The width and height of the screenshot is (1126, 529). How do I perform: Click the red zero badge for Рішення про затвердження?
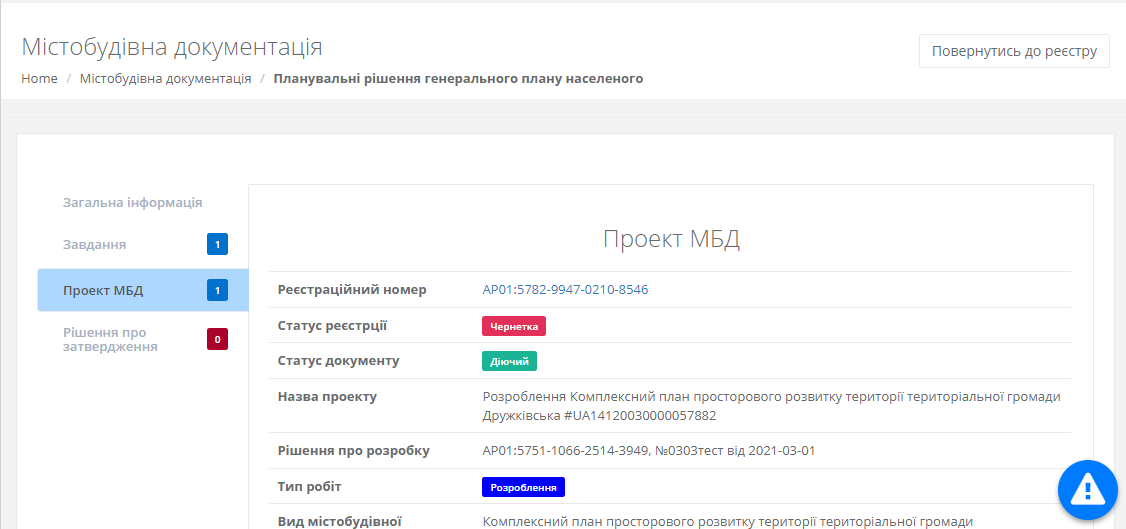217,339
